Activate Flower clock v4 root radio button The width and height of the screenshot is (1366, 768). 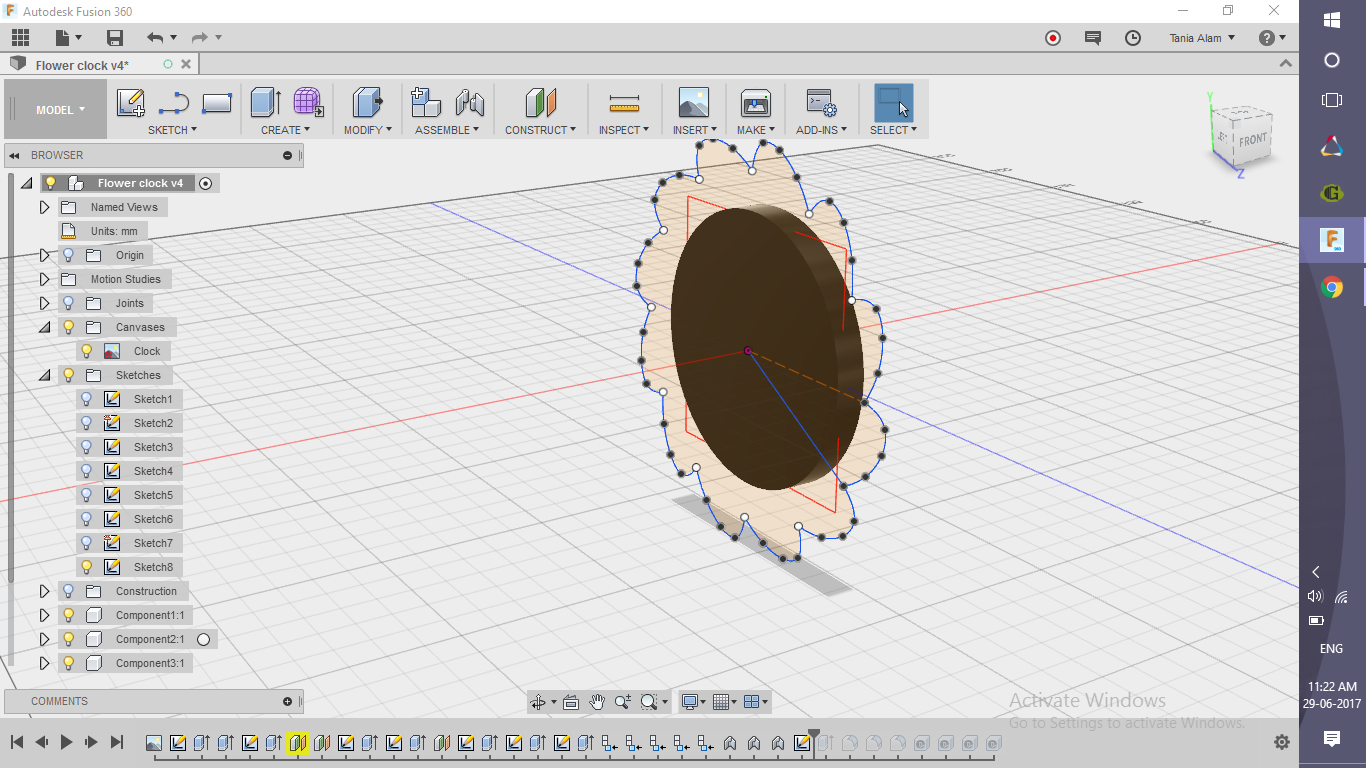206,183
